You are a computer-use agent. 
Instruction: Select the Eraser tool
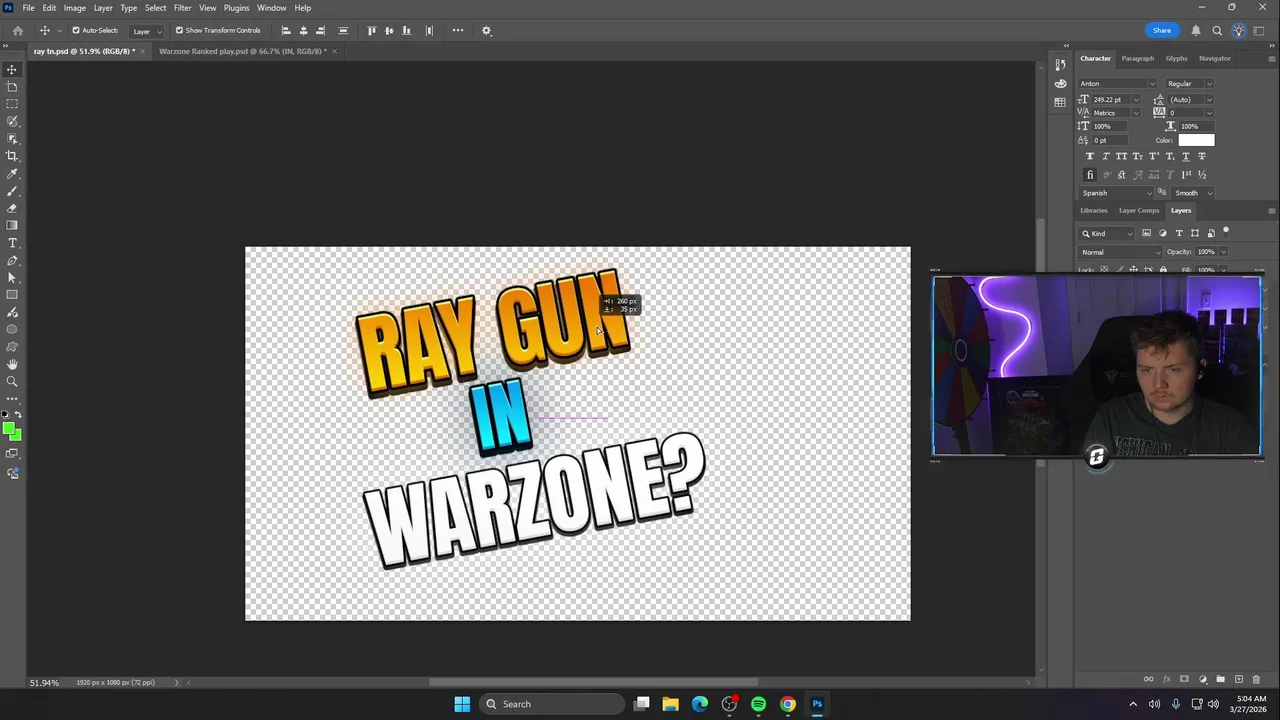coord(12,208)
